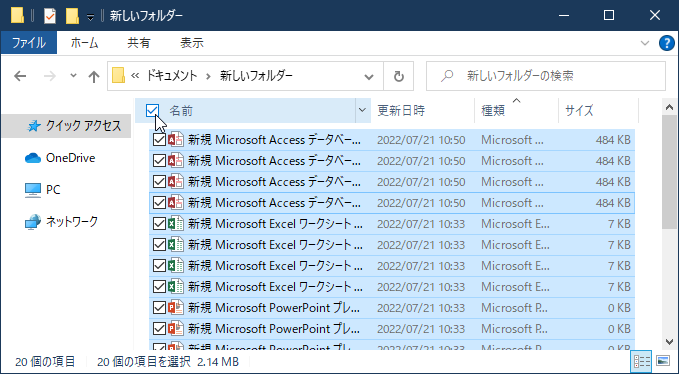This screenshot has height=374, width=679.
Task: Click the クイック アクセス star icon
Action: (34, 126)
